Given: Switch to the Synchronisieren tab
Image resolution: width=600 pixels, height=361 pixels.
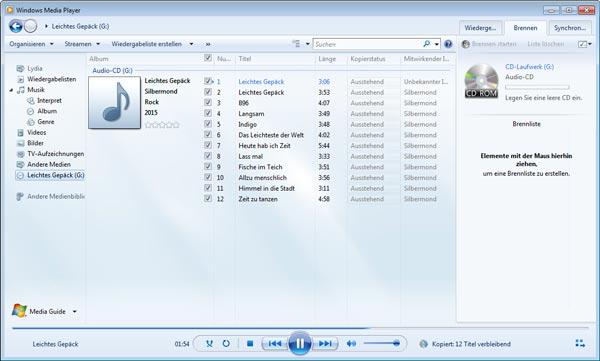Looking at the screenshot, I should tap(570, 28).
